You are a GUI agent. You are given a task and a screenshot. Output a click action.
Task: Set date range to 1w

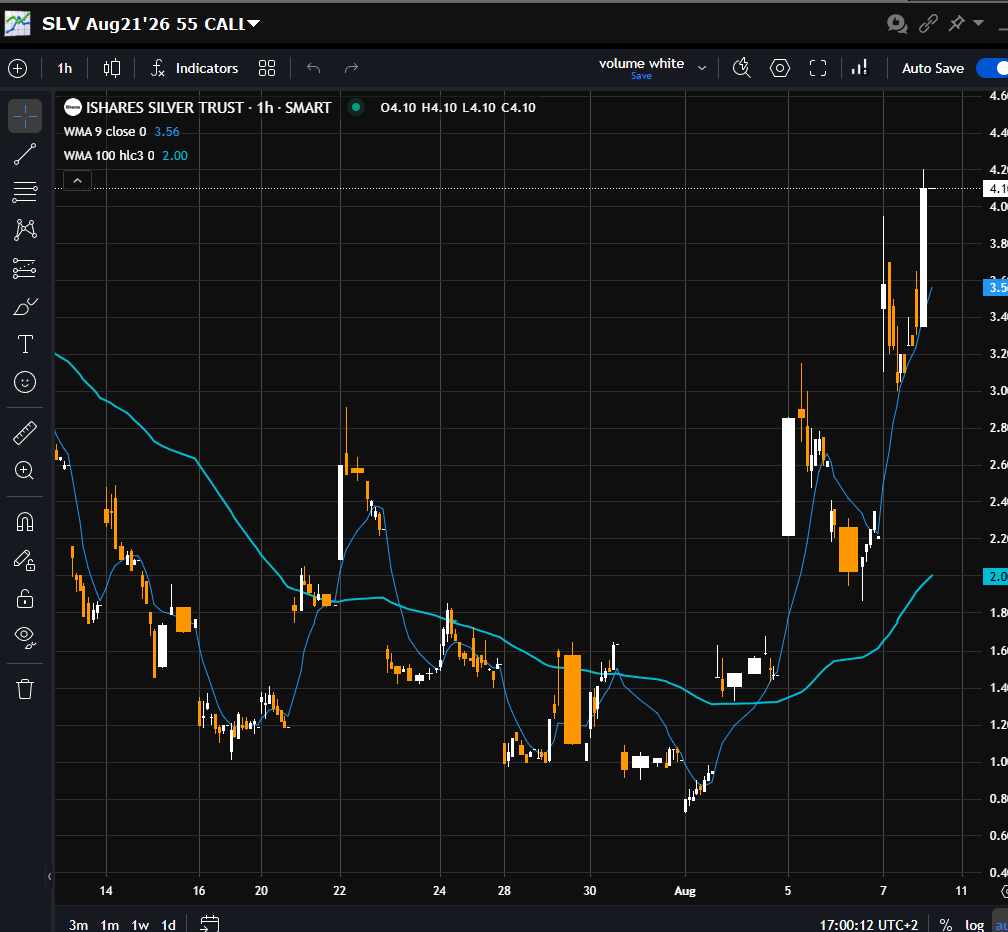click(x=140, y=925)
